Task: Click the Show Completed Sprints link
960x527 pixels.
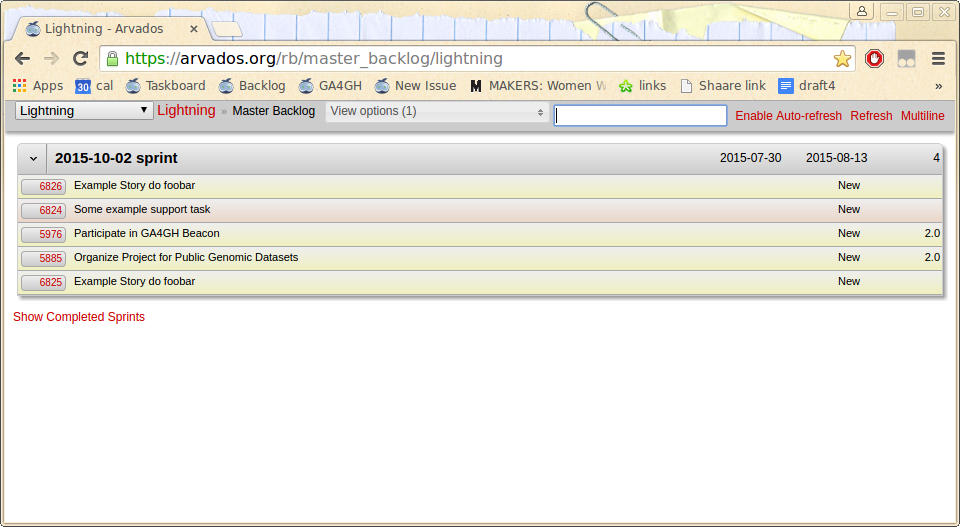Action: point(79,317)
